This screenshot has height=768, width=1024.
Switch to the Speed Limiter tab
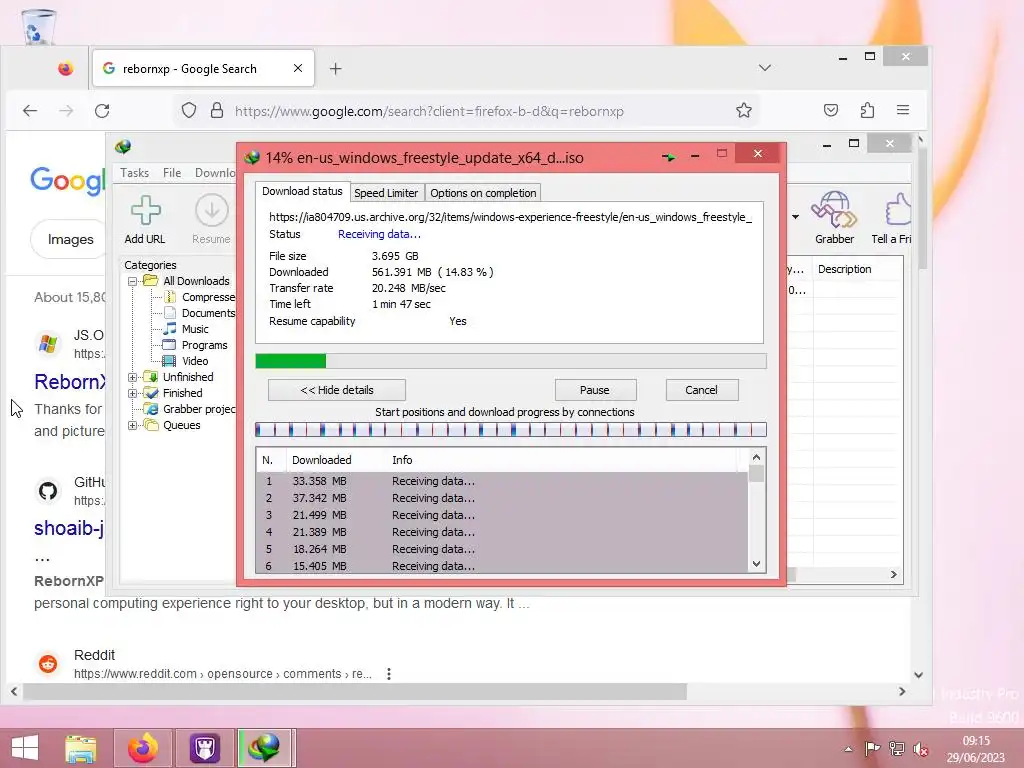386,193
